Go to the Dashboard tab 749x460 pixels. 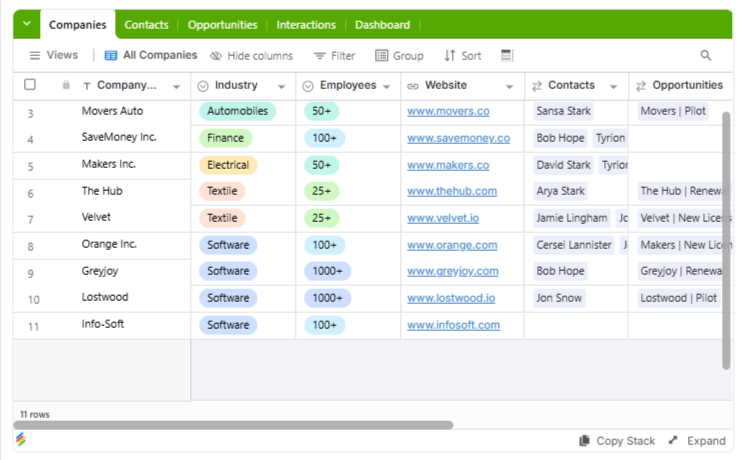click(x=382, y=25)
